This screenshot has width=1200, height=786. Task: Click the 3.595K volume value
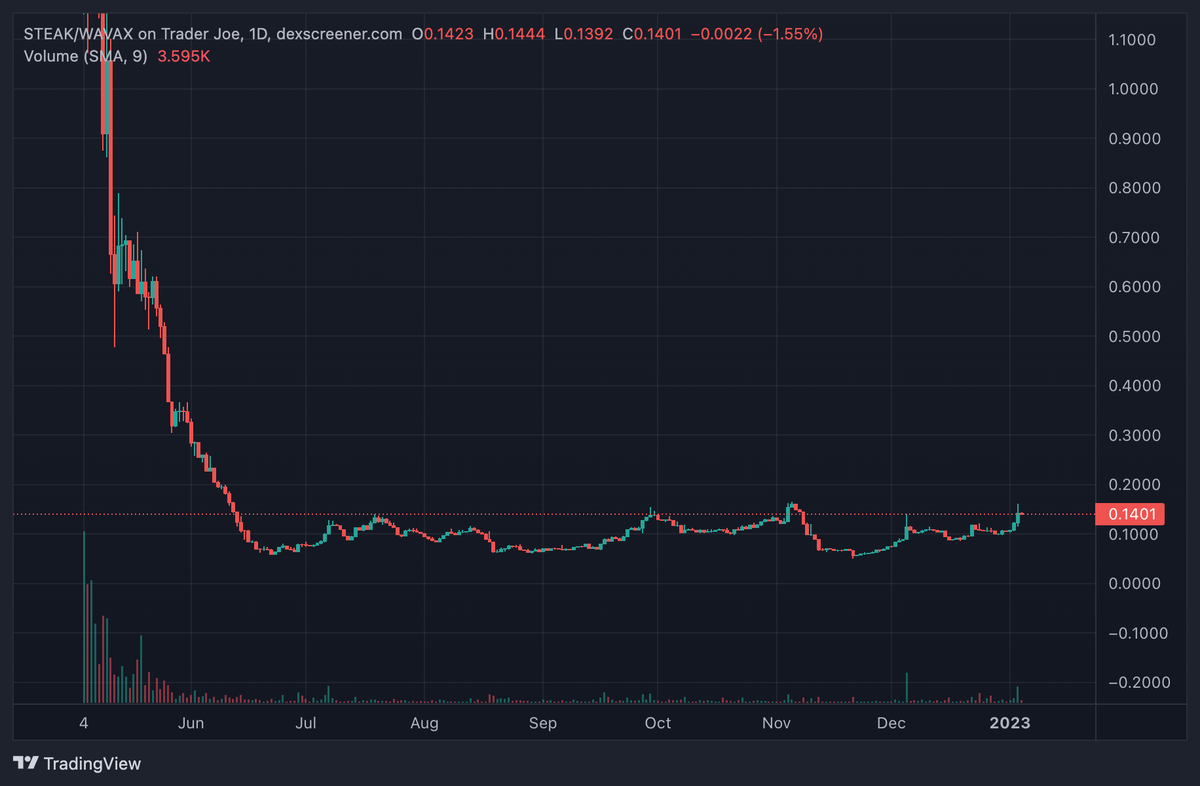pyautogui.click(x=182, y=56)
